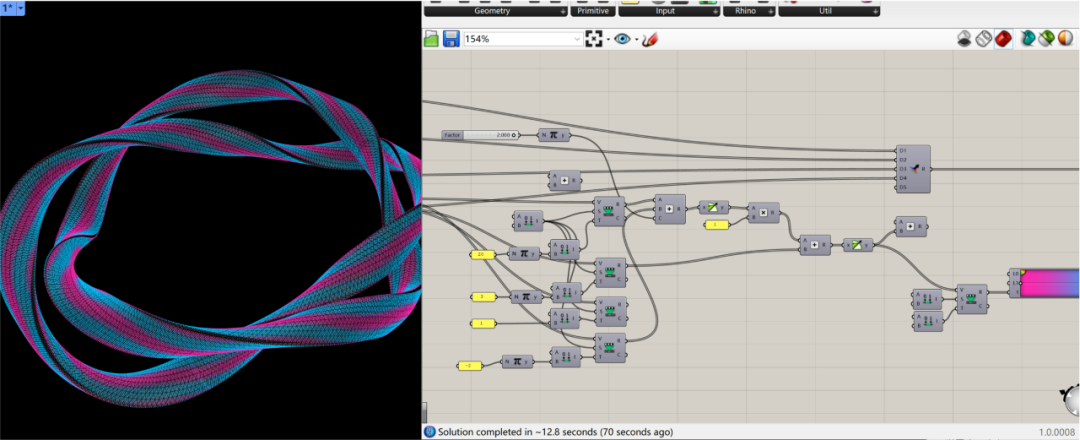
Task: Click the viewport tab labeled 1*
Action: tap(12, 7)
